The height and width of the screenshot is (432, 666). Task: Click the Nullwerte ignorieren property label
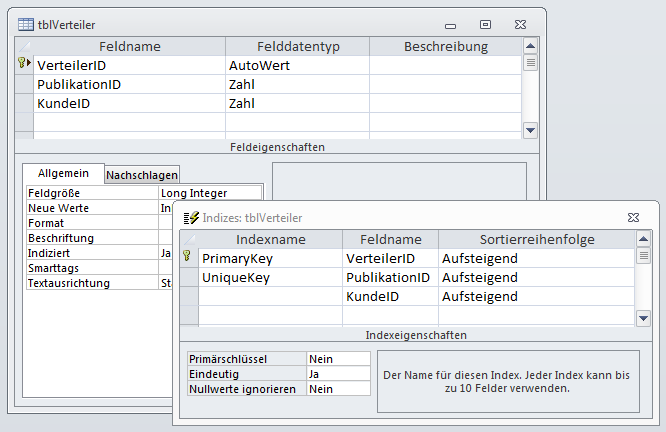click(x=247, y=389)
